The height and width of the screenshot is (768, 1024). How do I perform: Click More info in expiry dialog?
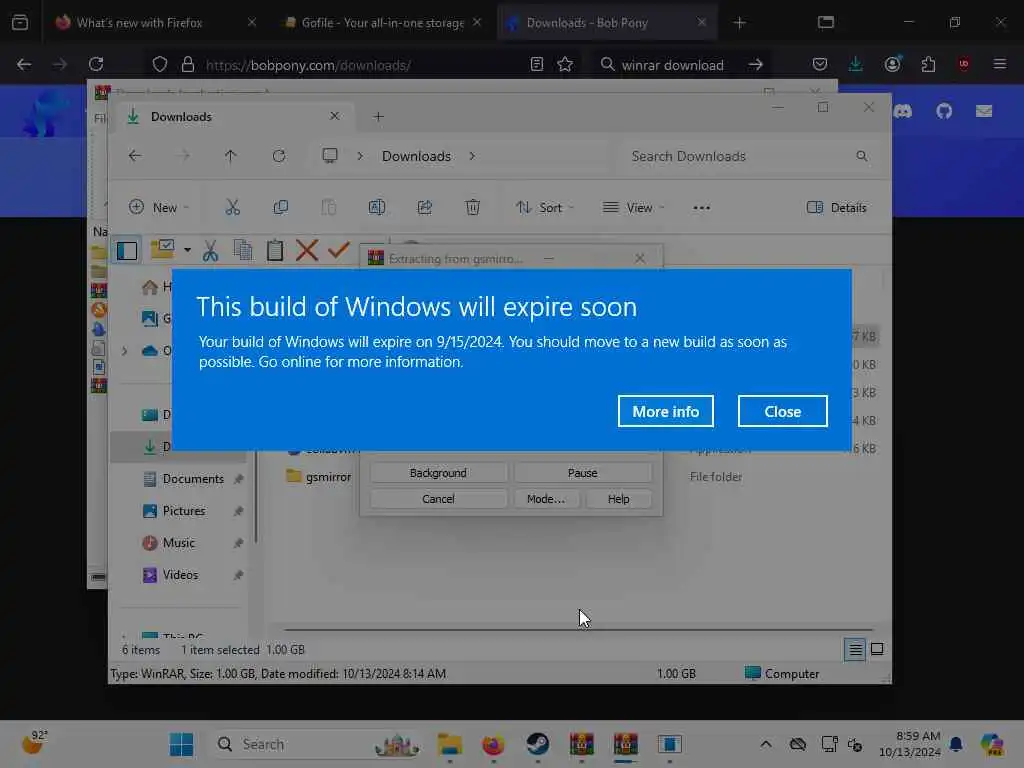point(665,411)
